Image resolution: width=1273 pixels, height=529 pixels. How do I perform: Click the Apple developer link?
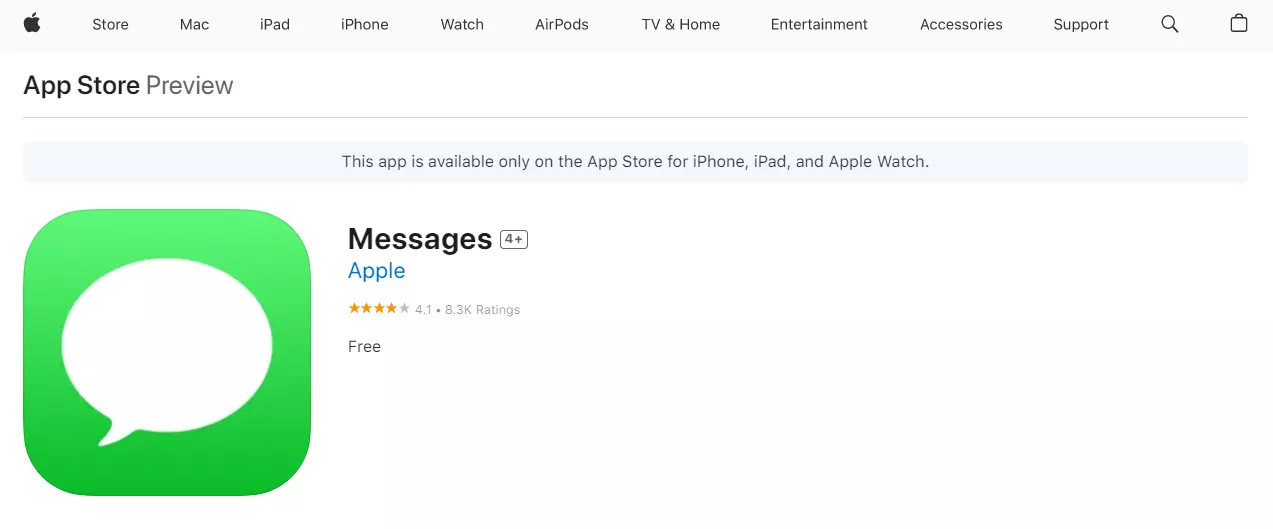376,271
